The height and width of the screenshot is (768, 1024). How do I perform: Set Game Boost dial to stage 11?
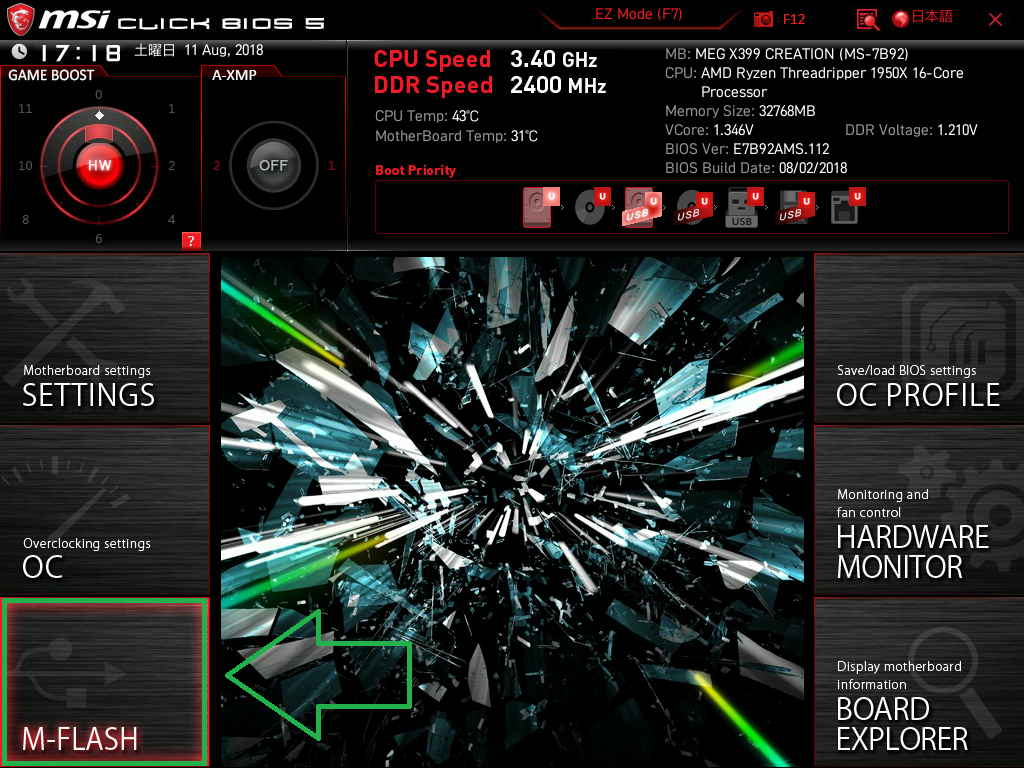(x=25, y=108)
